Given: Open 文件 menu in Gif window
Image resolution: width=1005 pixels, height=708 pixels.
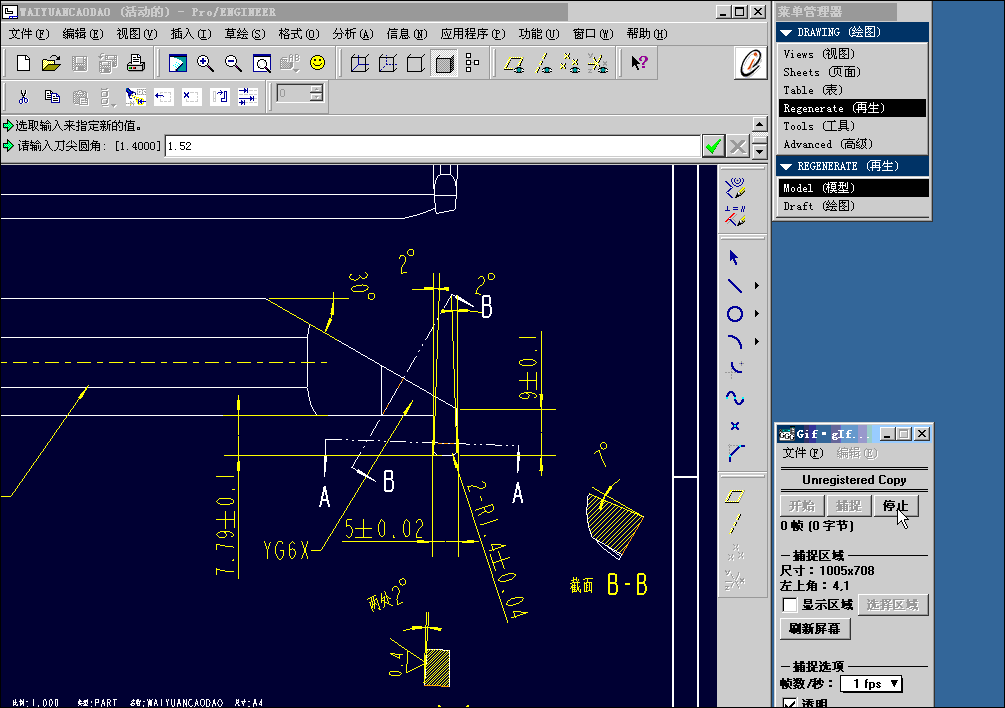Looking at the screenshot, I should (802, 453).
